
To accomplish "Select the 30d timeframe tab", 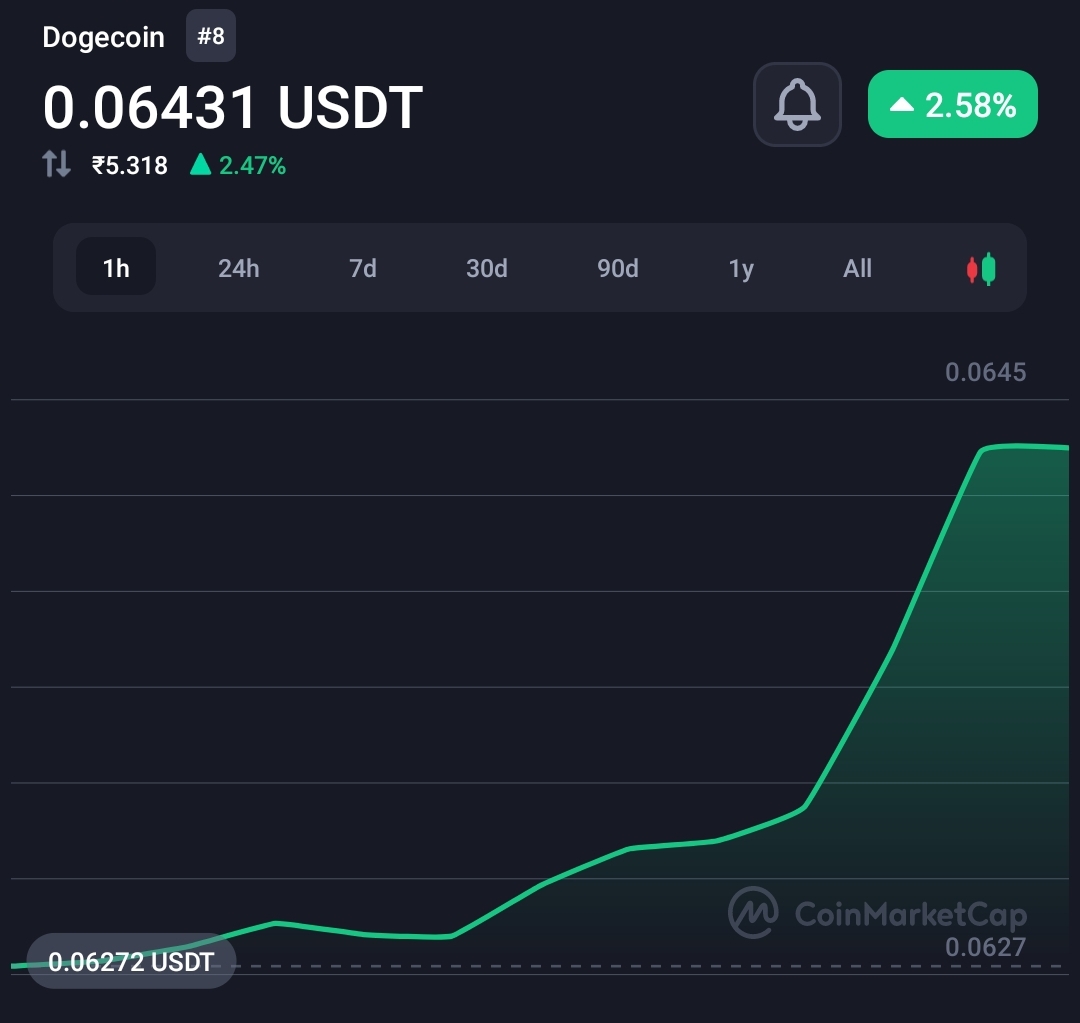I will [486, 268].
